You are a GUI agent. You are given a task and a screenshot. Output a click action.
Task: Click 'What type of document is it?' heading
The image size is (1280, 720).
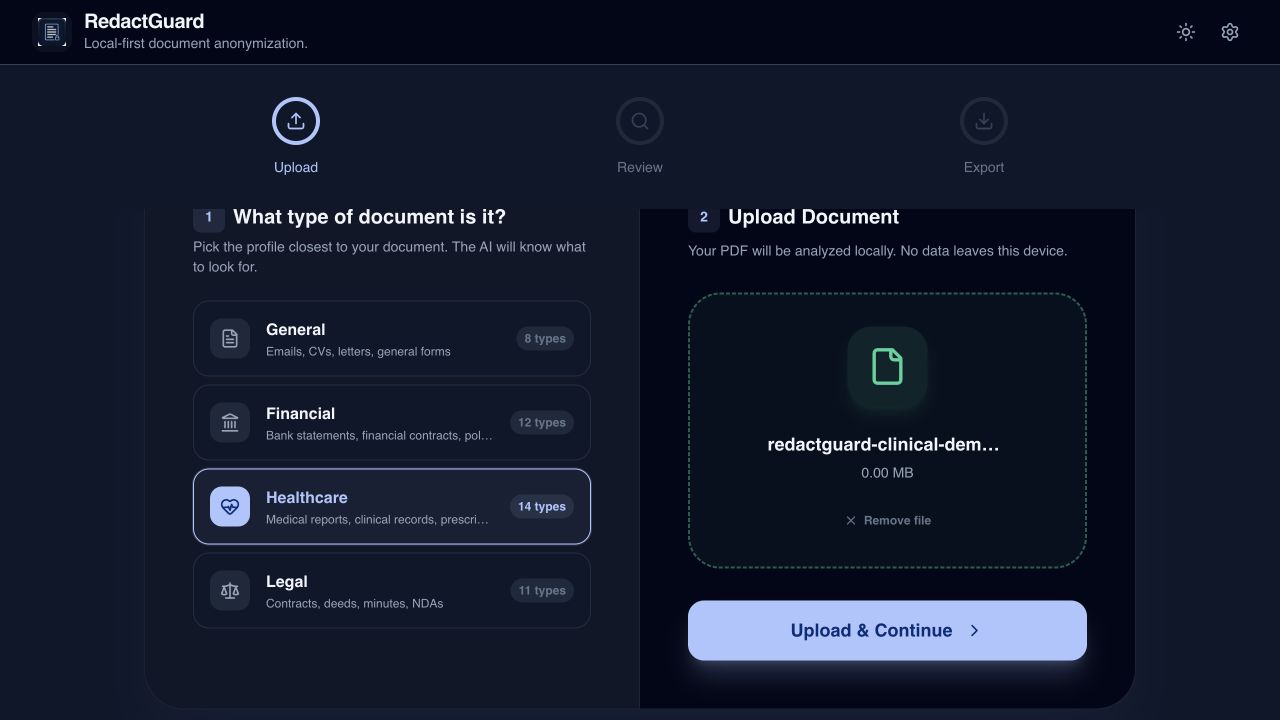click(x=369, y=217)
